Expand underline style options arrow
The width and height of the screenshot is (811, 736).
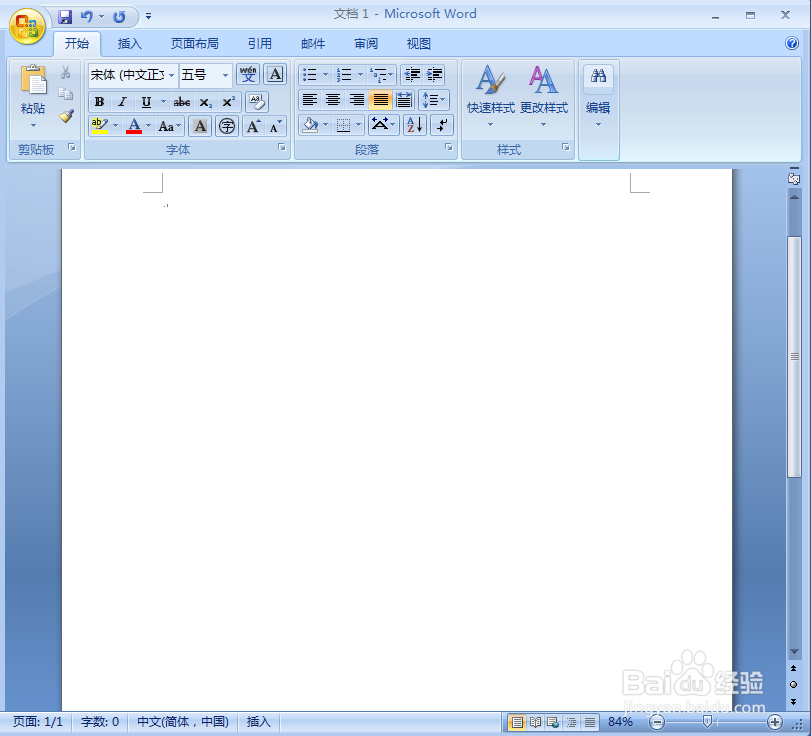tap(163, 102)
